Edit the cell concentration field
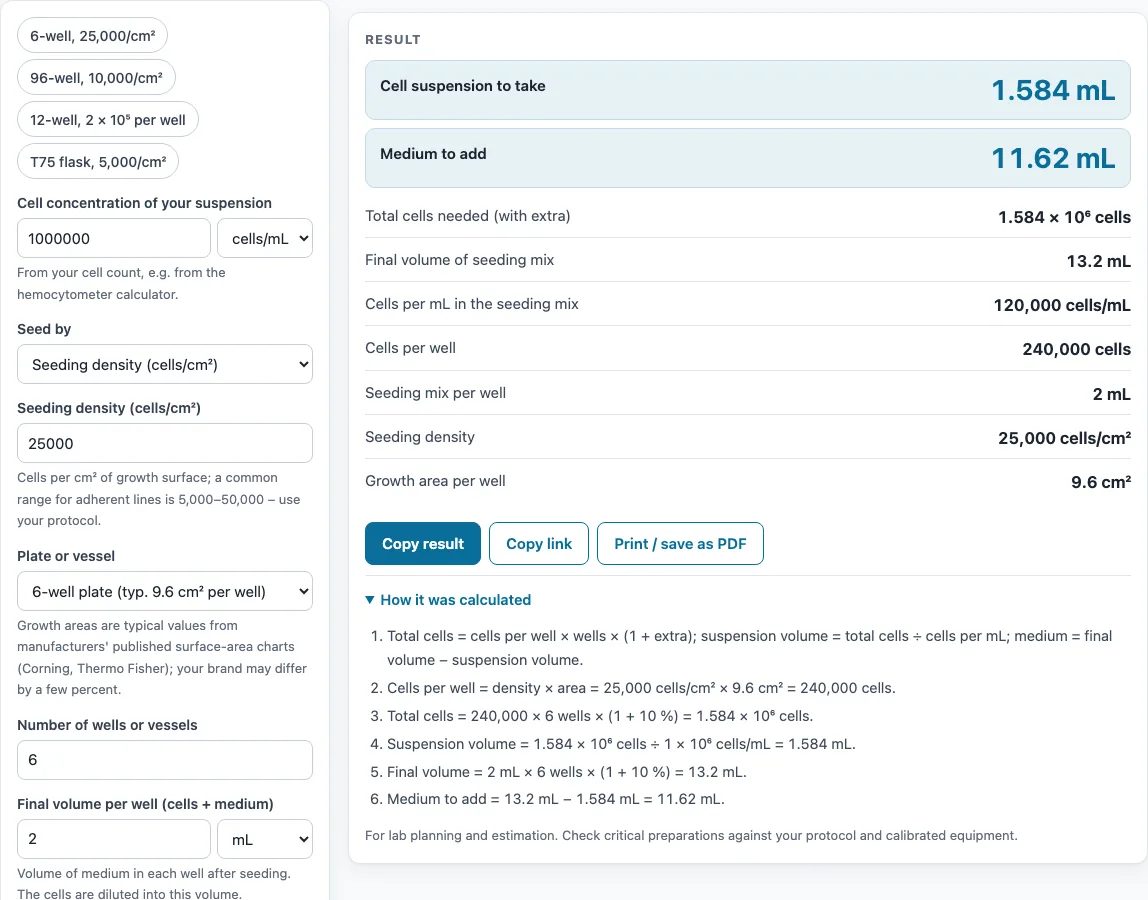 point(113,239)
